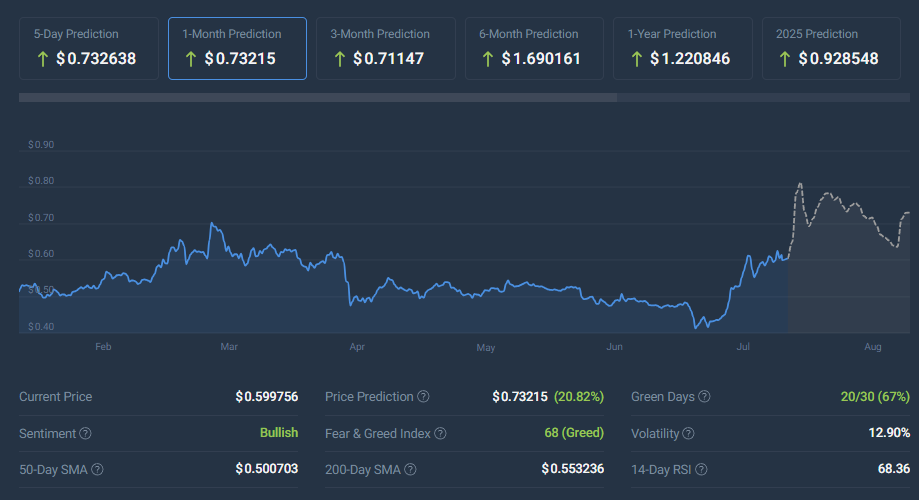Click the dashed forecast peak on the chart
The height and width of the screenshot is (500, 919).
pos(799,184)
